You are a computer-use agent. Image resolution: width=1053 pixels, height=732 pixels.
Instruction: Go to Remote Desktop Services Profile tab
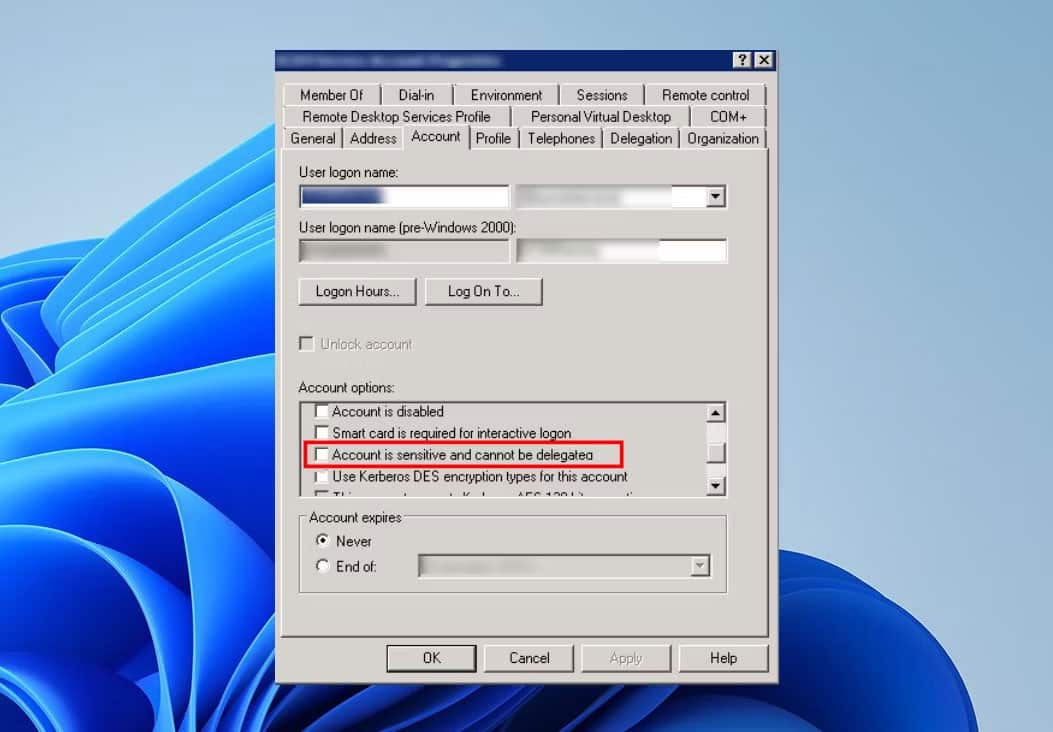point(396,117)
